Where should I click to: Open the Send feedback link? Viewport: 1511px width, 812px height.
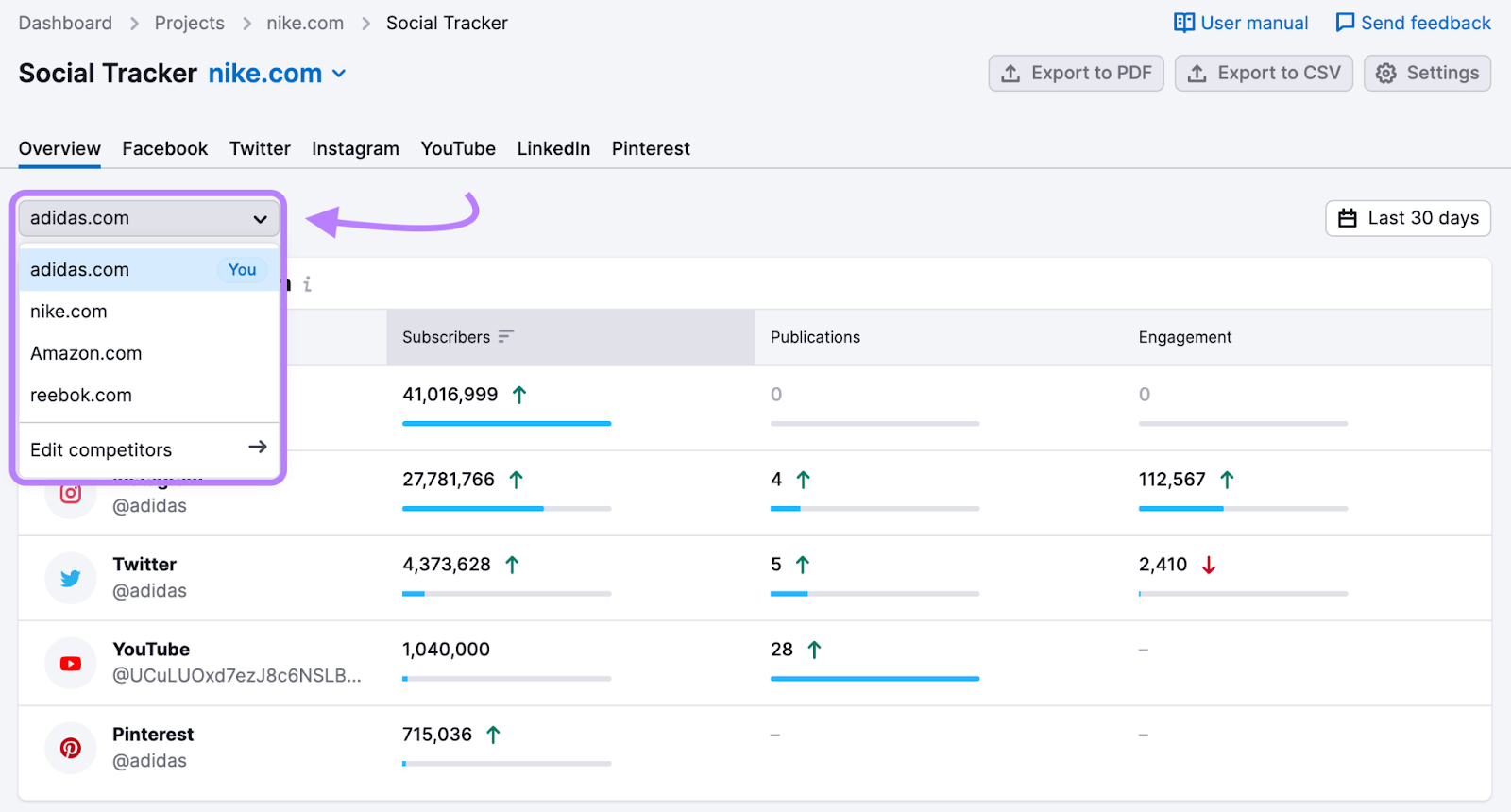[1413, 23]
